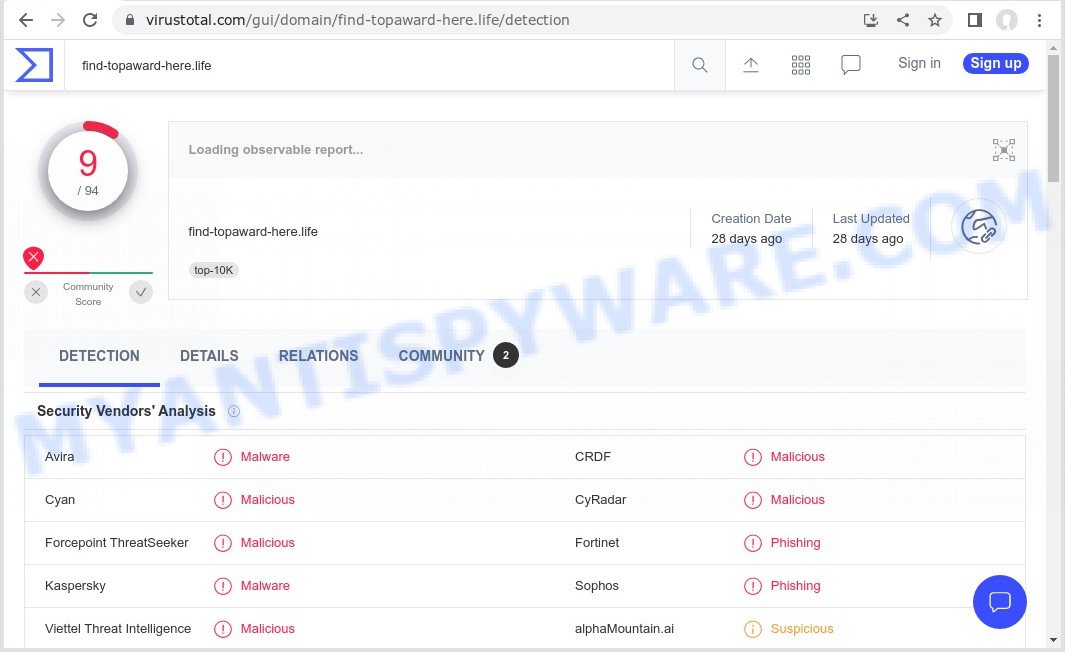Open the blue chat bubble button
This screenshot has height=652, width=1065.
(x=999, y=602)
